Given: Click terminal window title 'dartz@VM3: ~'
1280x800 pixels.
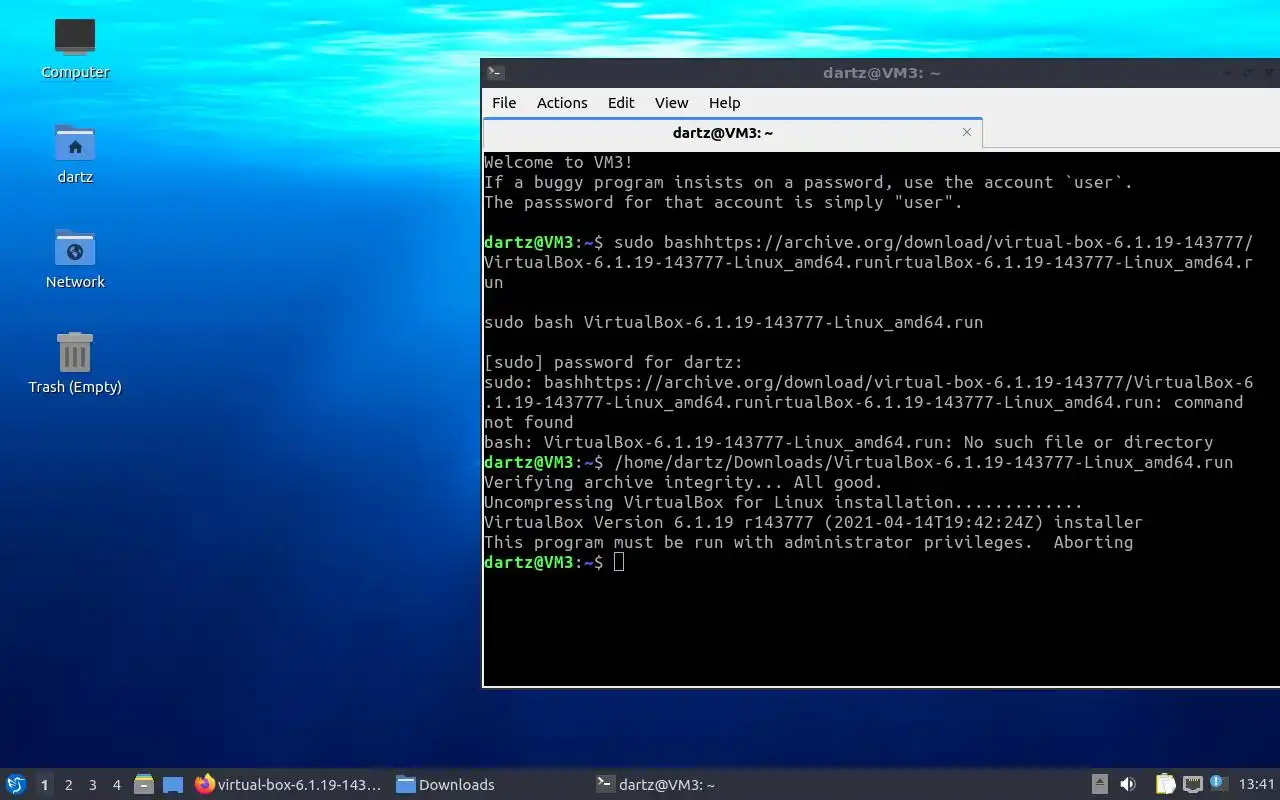Looking at the screenshot, I should (x=881, y=72).
